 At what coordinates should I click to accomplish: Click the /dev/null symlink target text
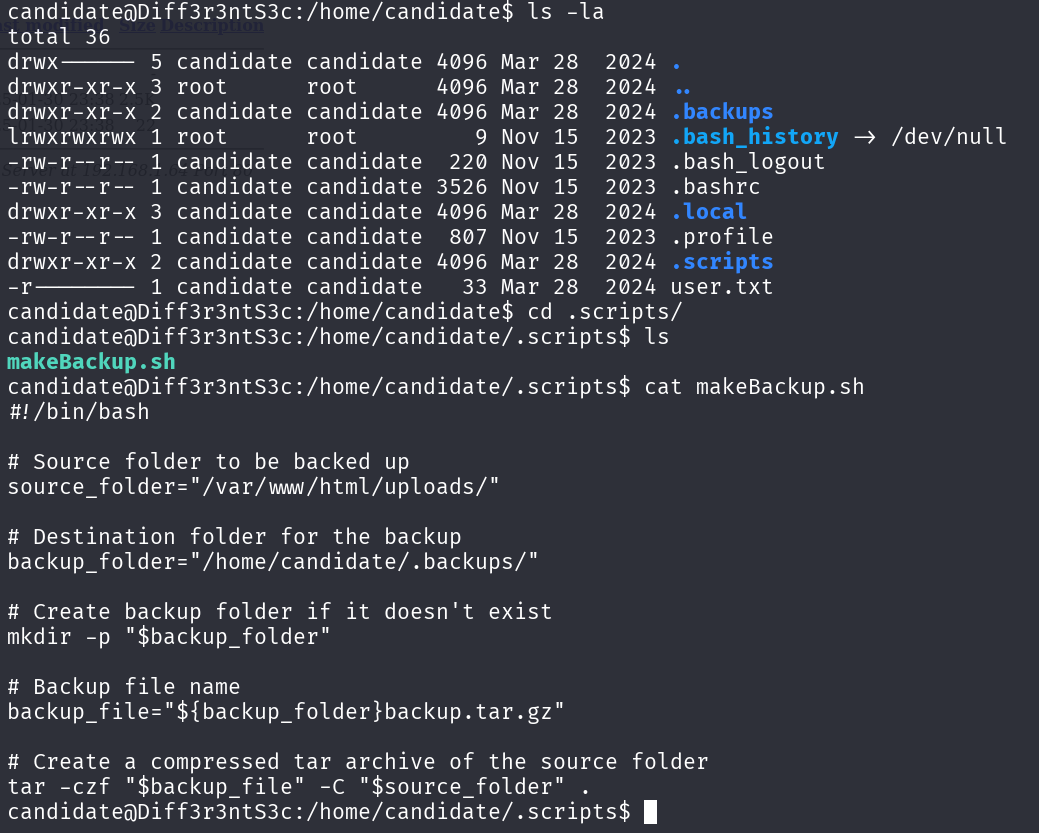coord(949,137)
